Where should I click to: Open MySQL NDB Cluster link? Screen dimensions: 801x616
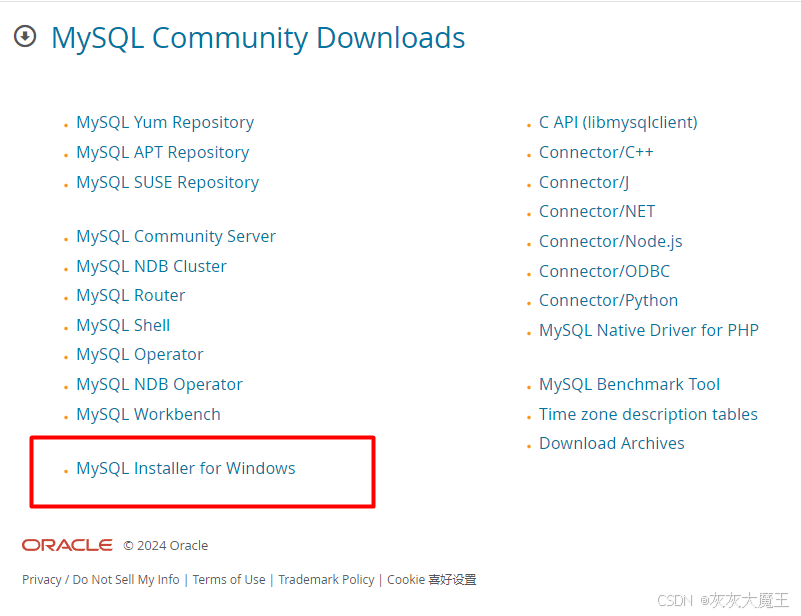(151, 266)
